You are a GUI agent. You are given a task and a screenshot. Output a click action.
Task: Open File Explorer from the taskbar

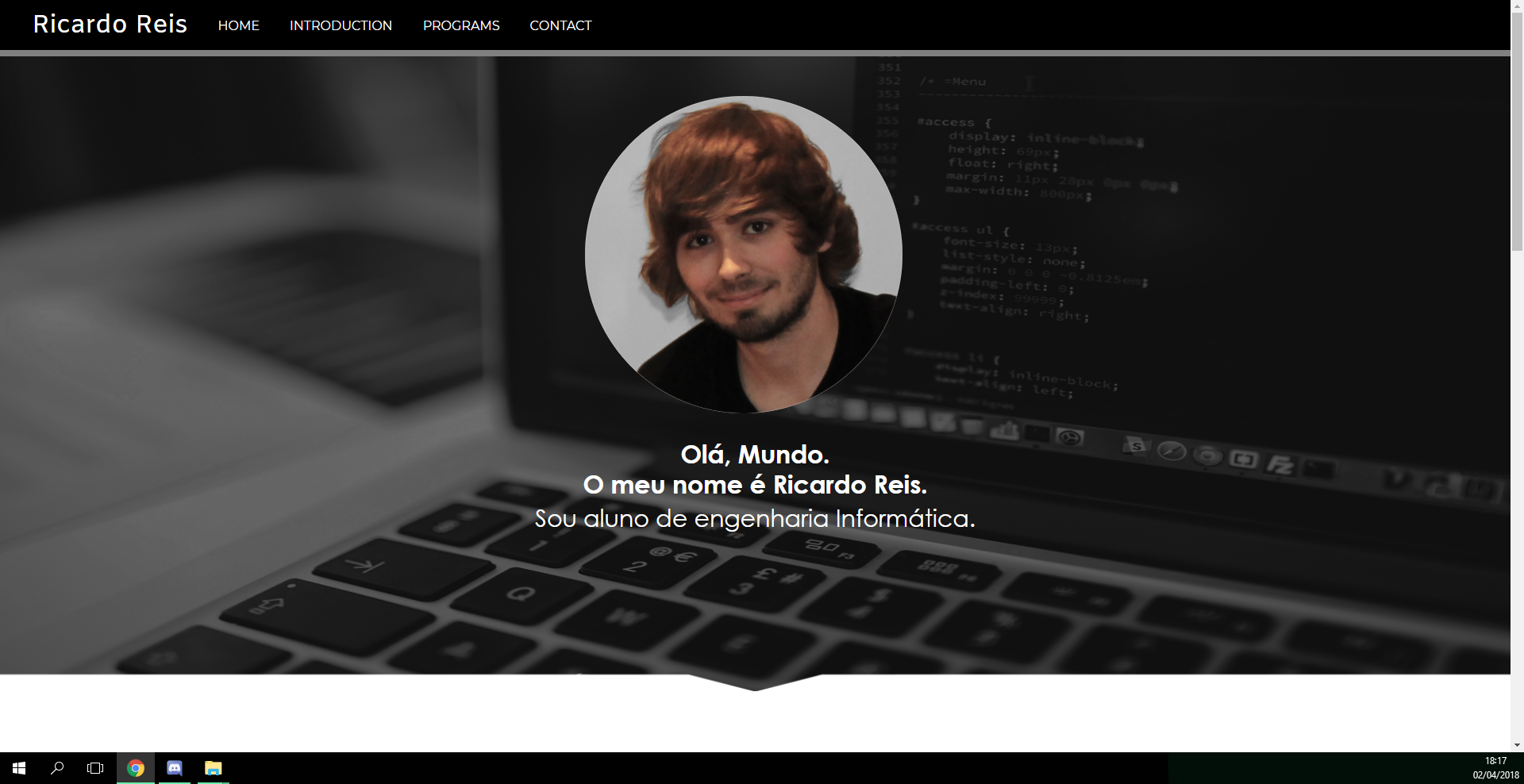click(213, 768)
